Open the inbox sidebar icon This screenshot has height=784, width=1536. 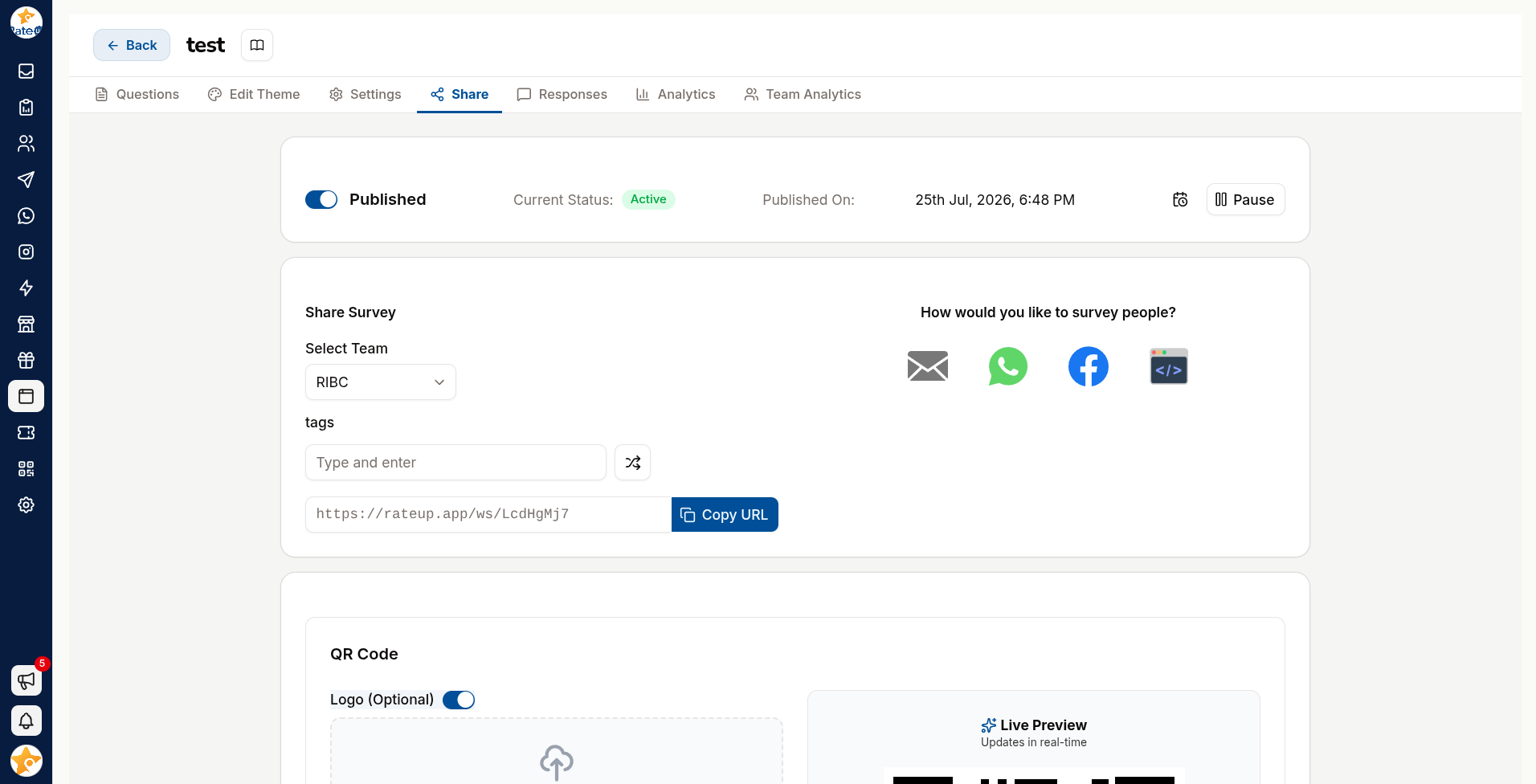pyautogui.click(x=26, y=71)
